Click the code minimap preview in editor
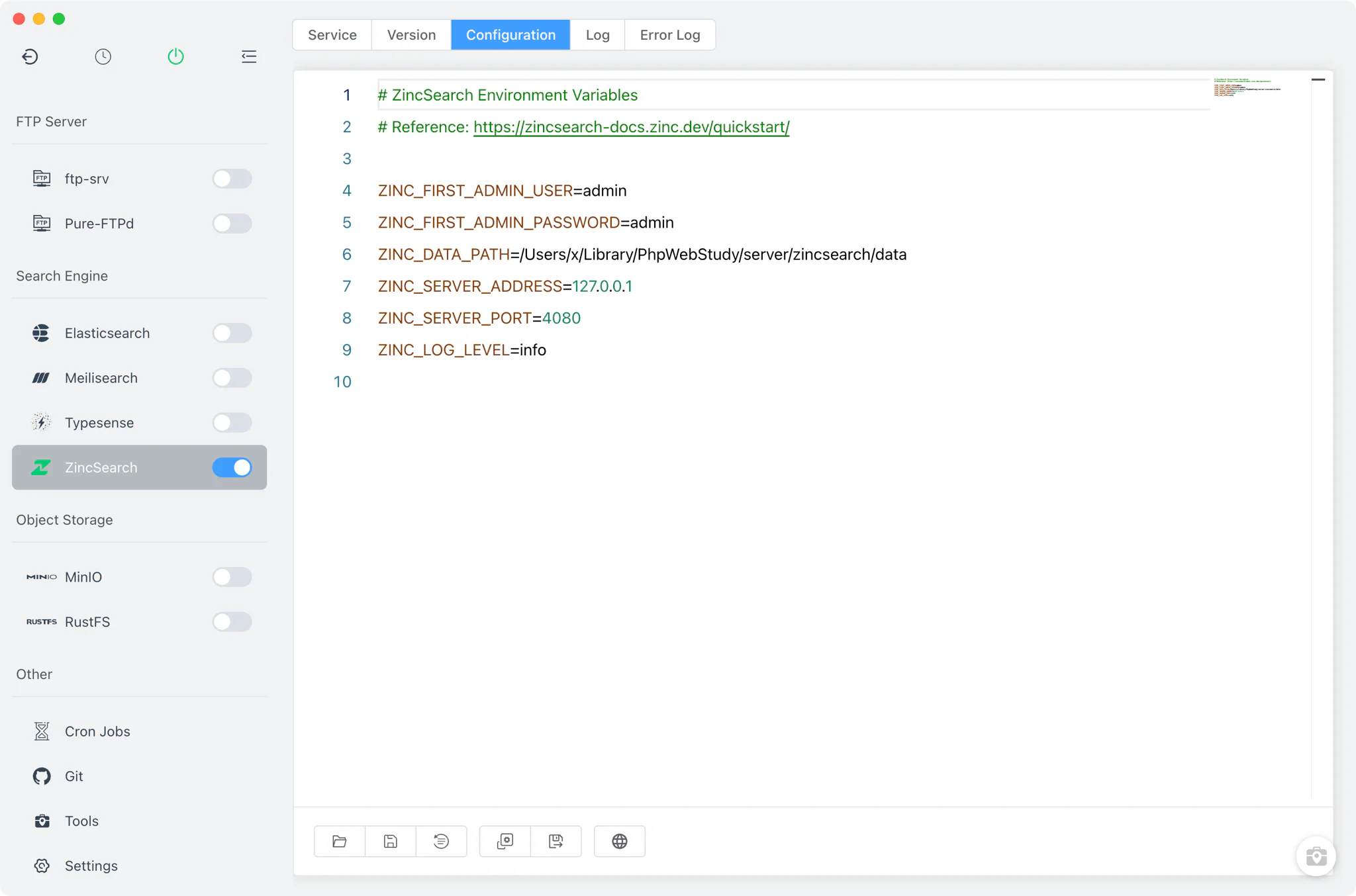Screen dimensions: 1356x896 (x=1247, y=87)
